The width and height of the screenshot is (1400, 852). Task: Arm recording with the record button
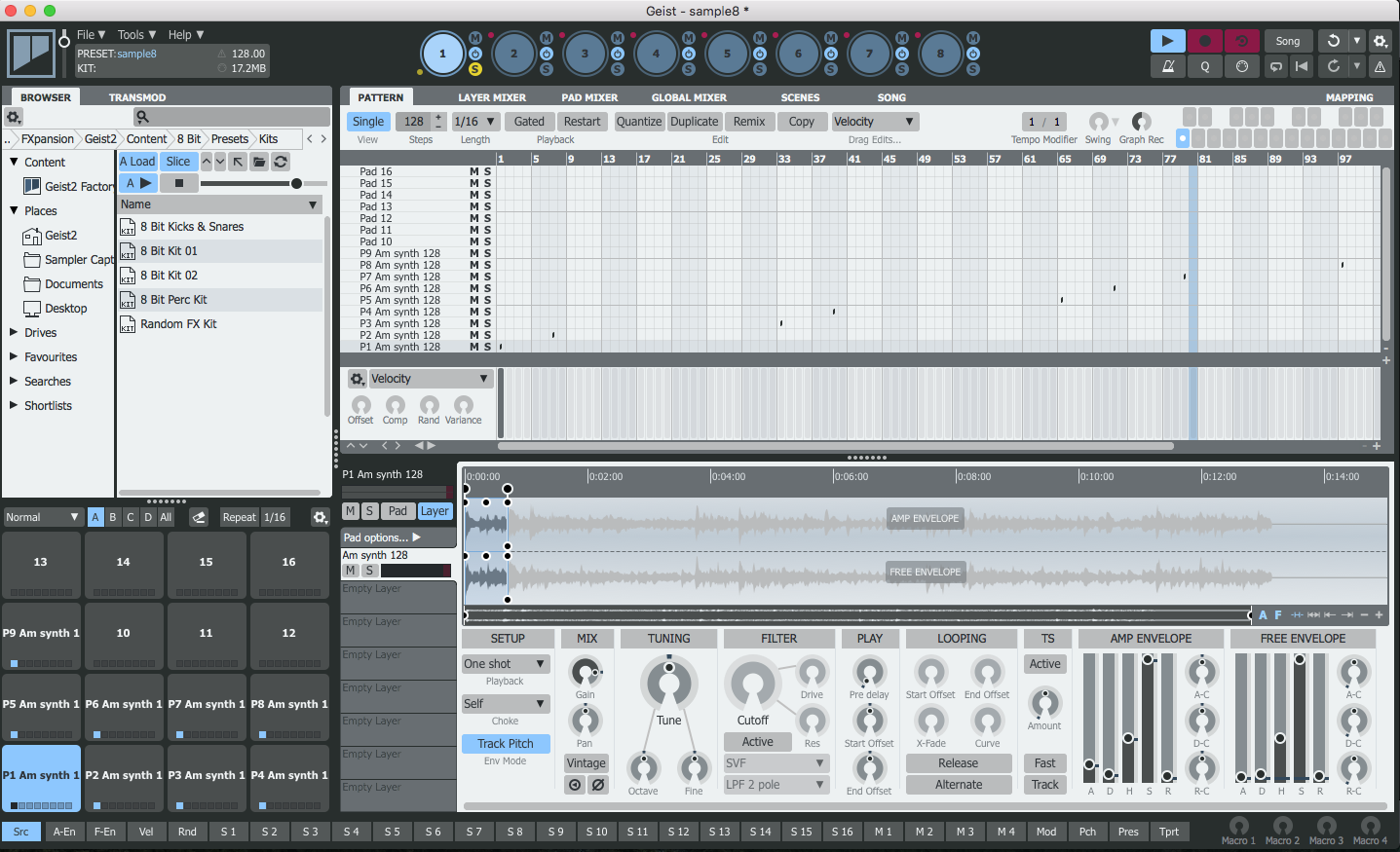tap(1204, 41)
